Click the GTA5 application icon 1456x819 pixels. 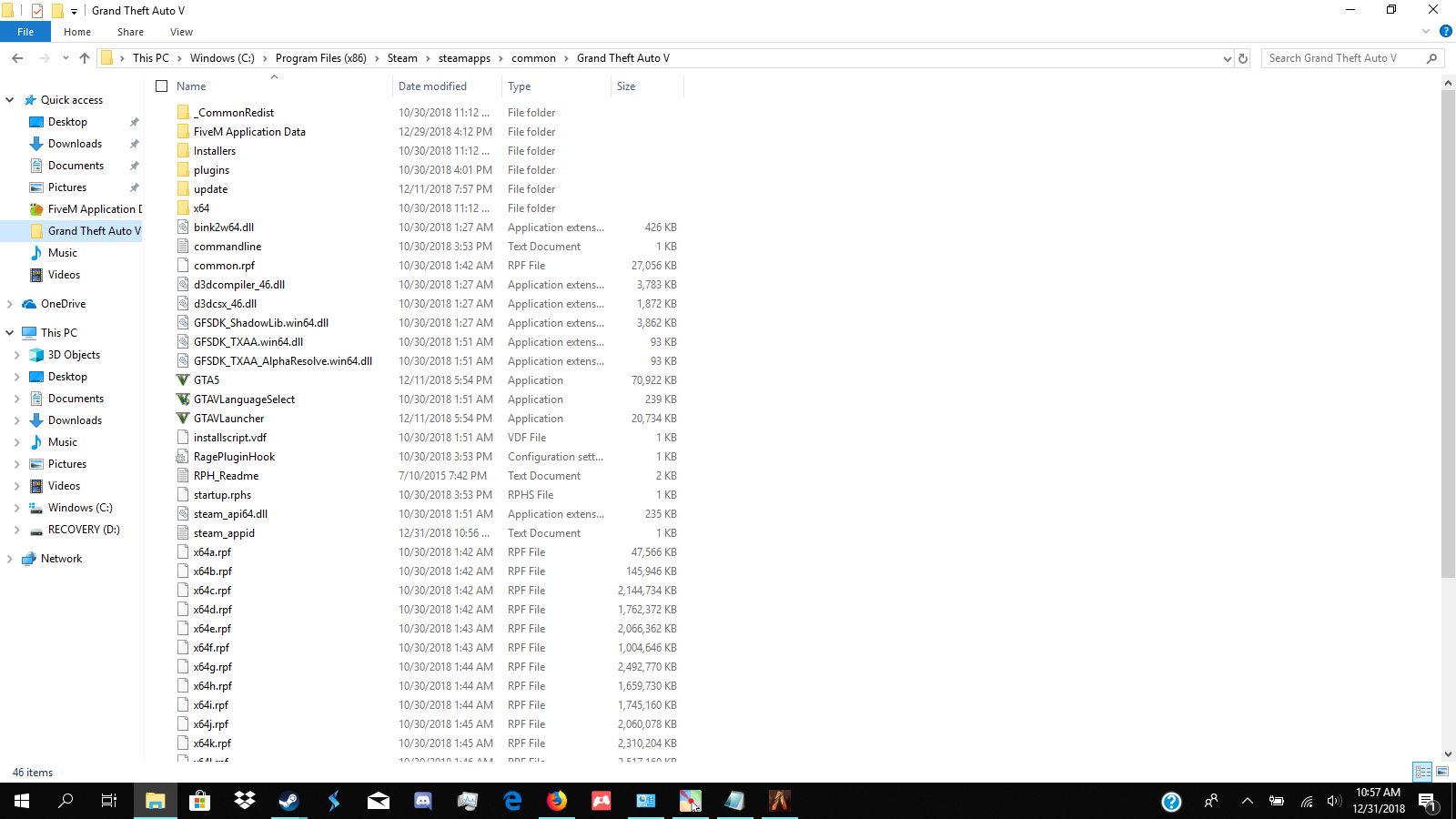point(183,380)
